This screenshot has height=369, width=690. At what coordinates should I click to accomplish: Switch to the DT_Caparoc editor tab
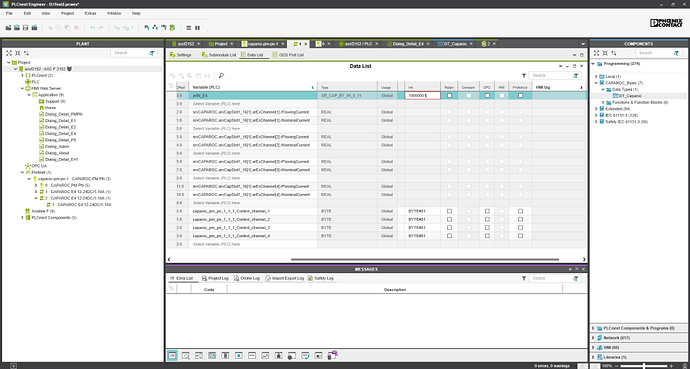[x=455, y=44]
